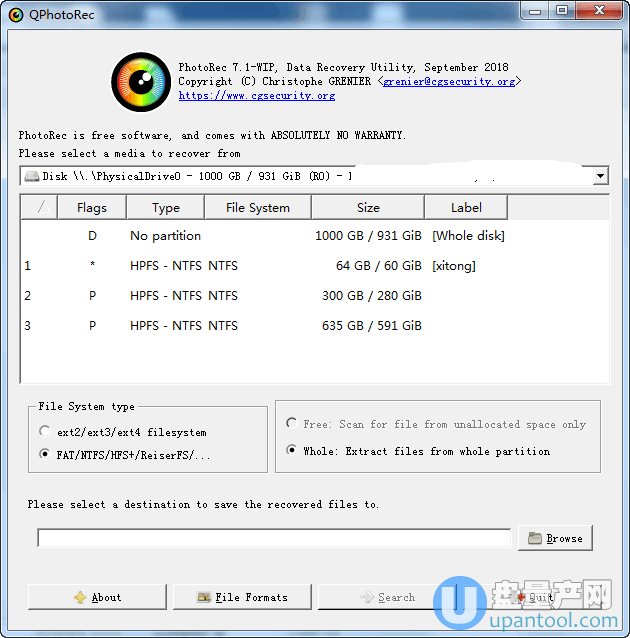This screenshot has width=630, height=638.
Task: Click the asterisk flag of partition 1
Action: click(92, 264)
